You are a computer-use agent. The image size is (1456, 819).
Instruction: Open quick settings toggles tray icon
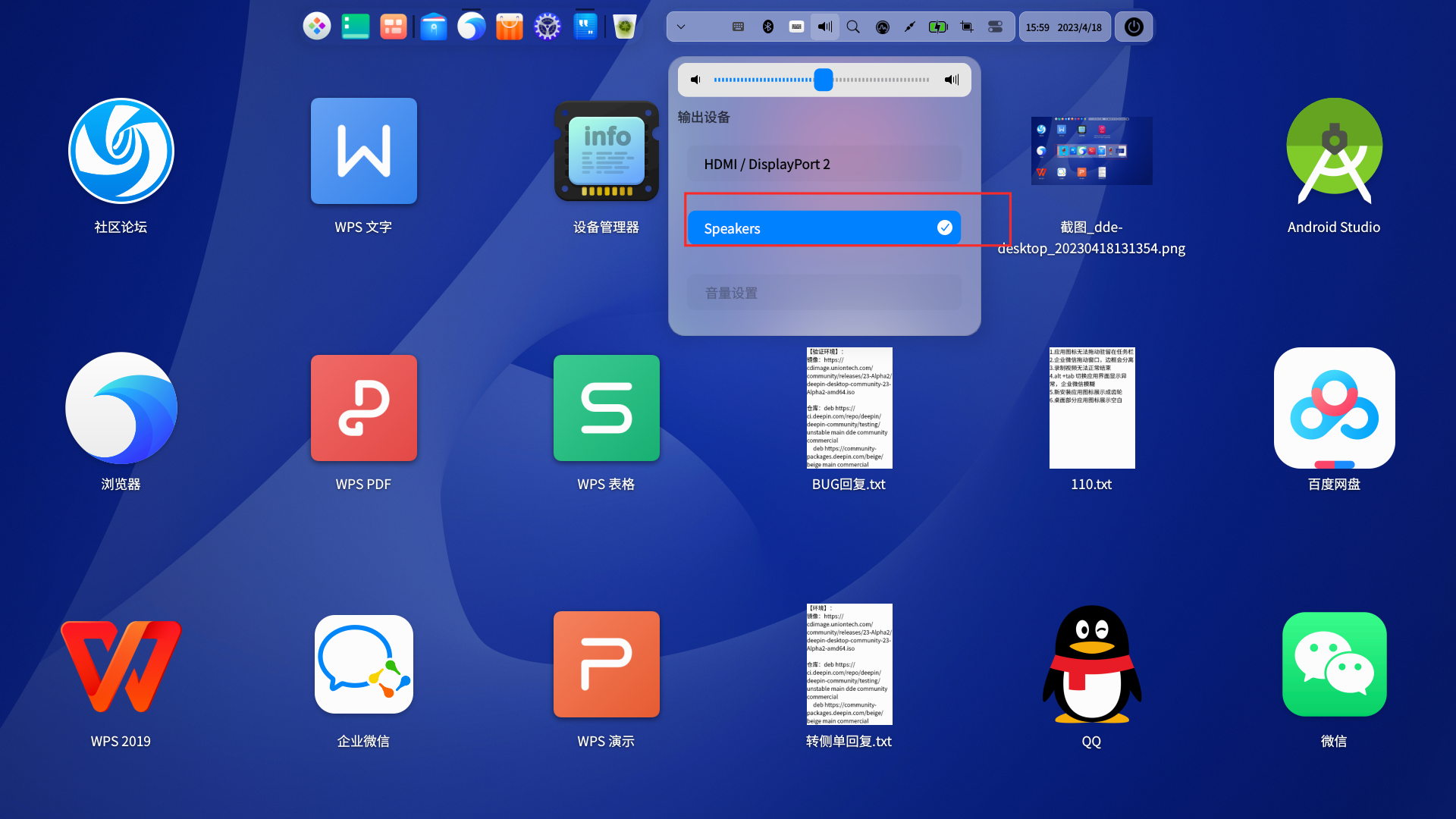996,27
